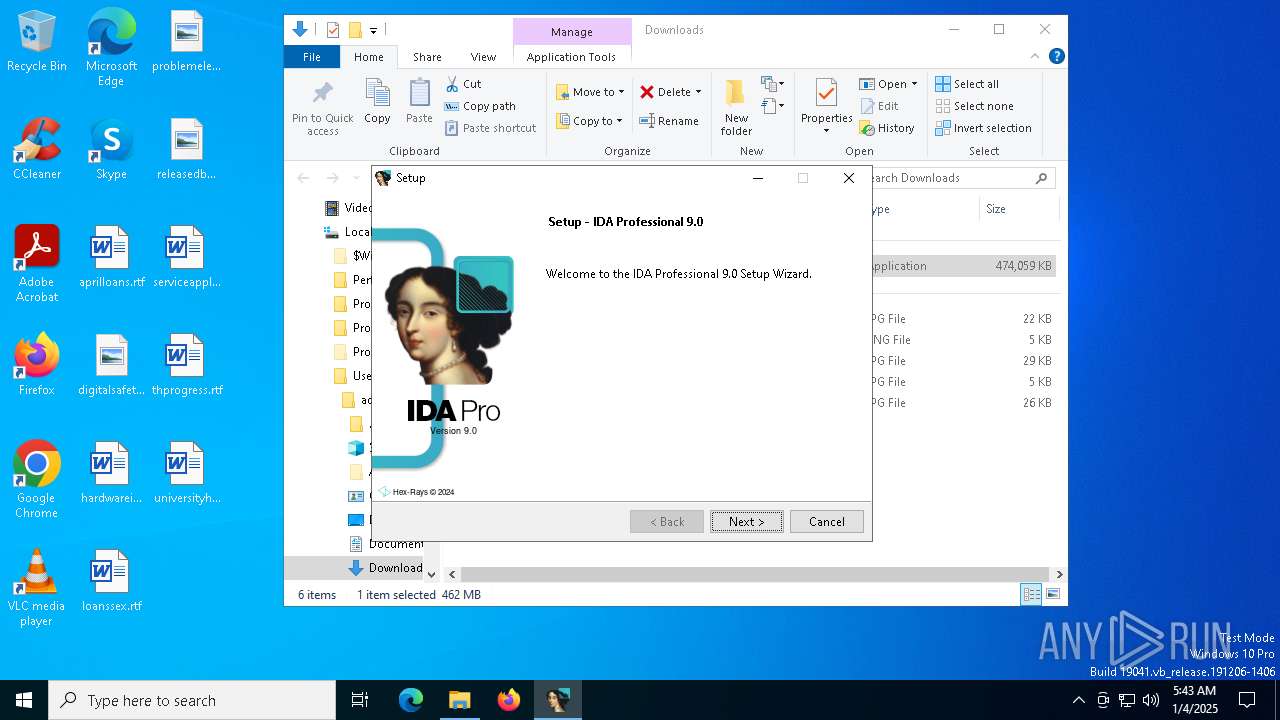This screenshot has height=720, width=1280.
Task: Open CCleaner desktop shortcut
Action: pyautogui.click(x=37, y=149)
